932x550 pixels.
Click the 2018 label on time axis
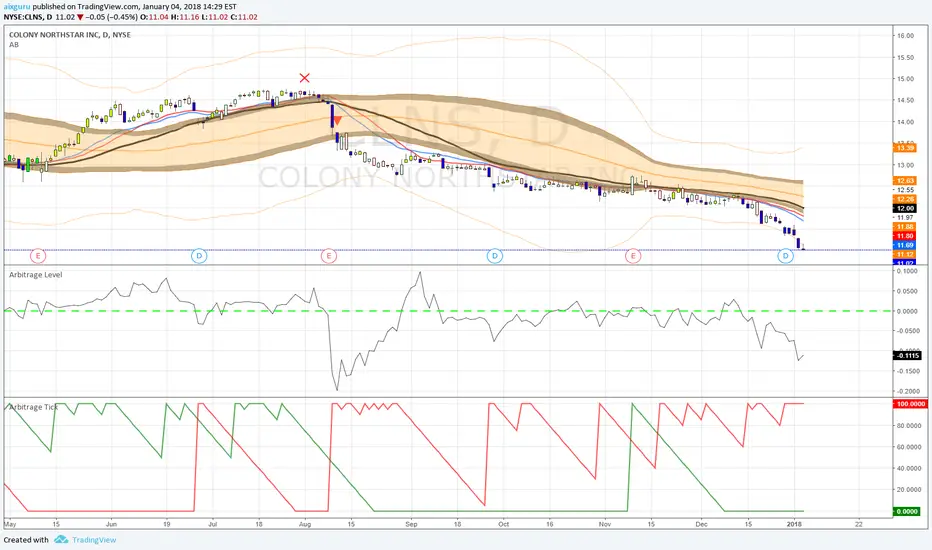point(794,524)
